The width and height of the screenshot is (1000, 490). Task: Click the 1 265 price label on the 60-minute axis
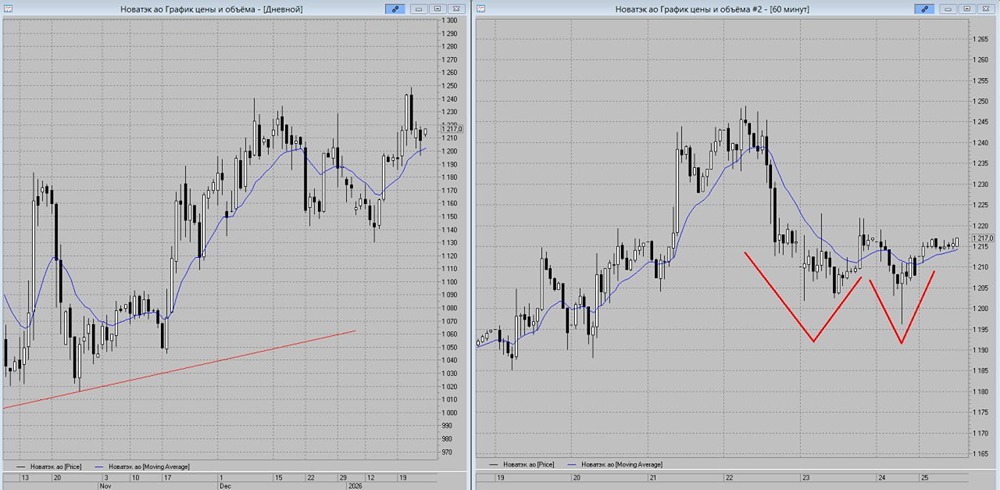980,40
